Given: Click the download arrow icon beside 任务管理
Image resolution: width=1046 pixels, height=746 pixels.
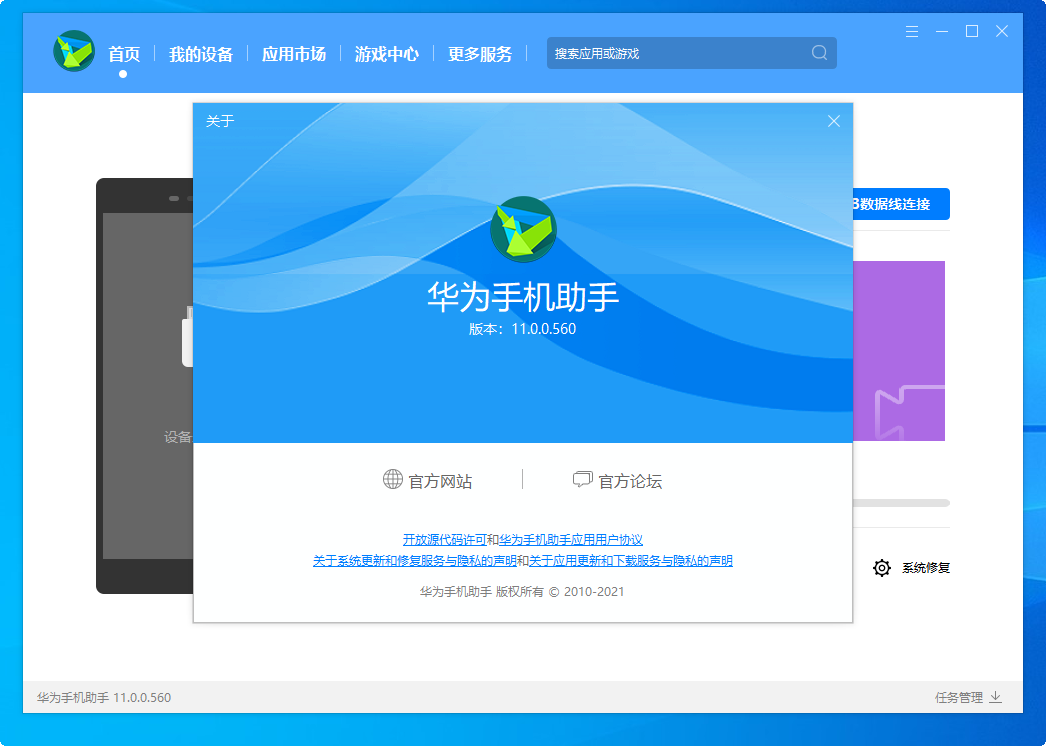Looking at the screenshot, I should (x=995, y=697).
